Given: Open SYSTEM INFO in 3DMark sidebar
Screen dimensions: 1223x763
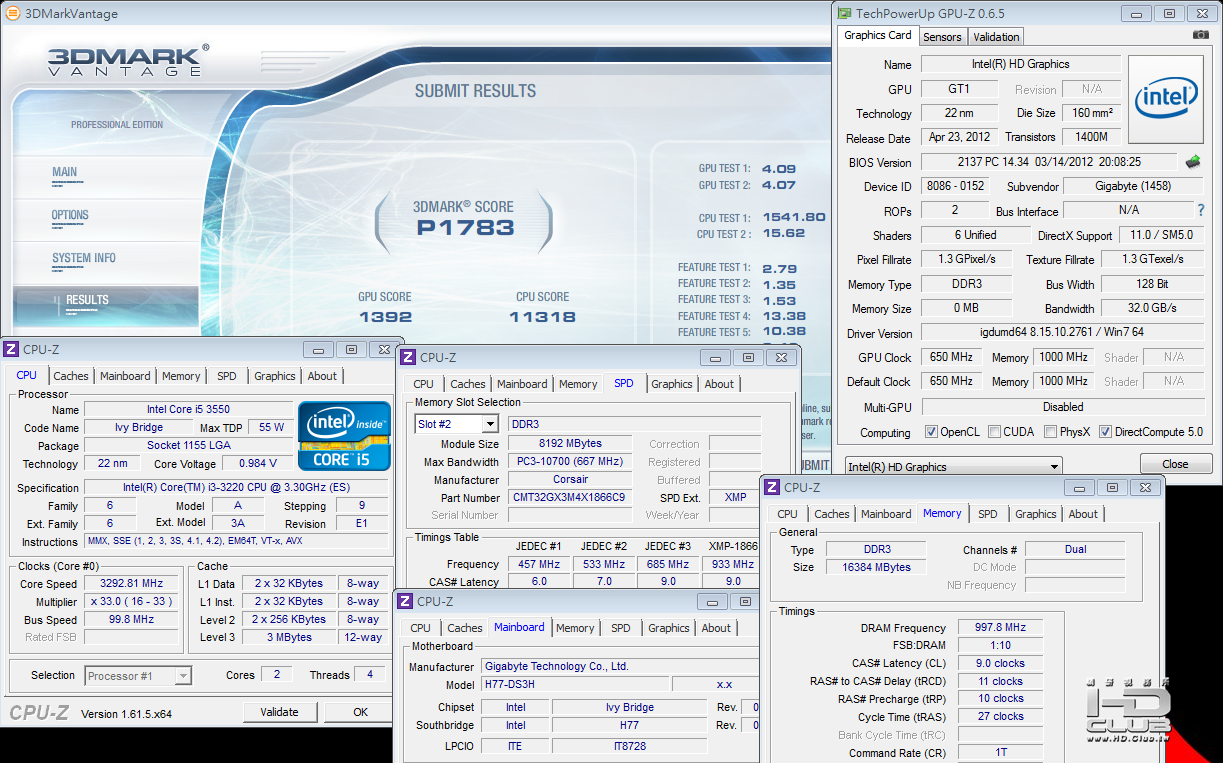Looking at the screenshot, I should (x=84, y=258).
